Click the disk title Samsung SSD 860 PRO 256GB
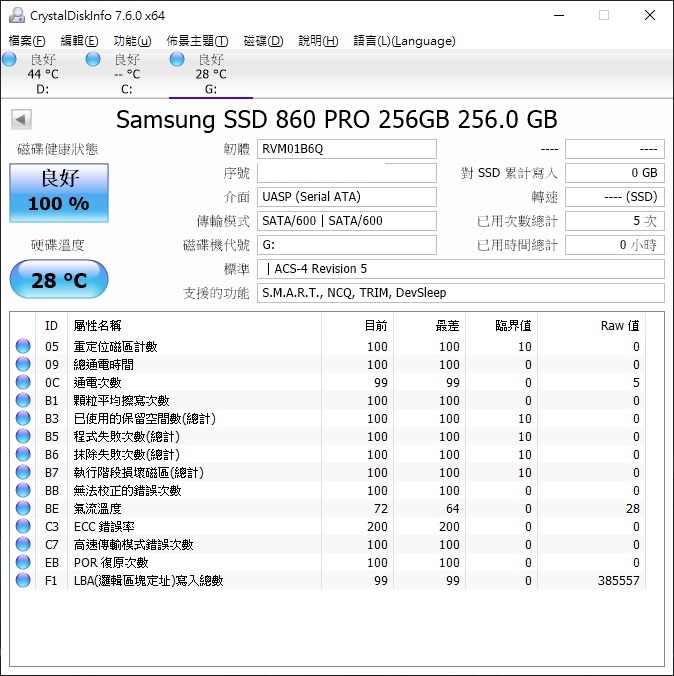The width and height of the screenshot is (674, 676). (x=282, y=119)
